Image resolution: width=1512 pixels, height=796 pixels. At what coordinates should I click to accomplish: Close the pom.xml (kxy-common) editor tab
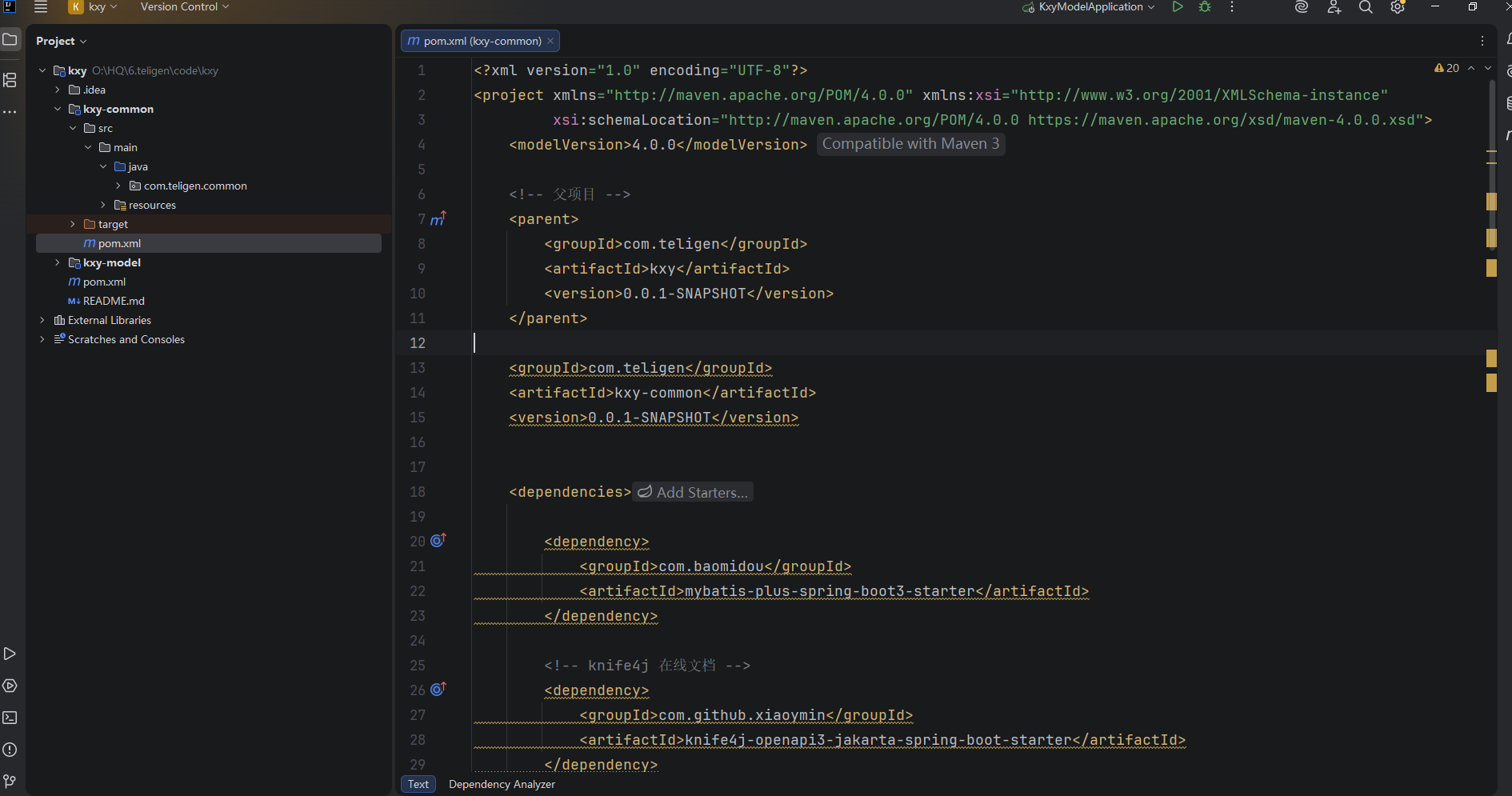pyautogui.click(x=550, y=41)
